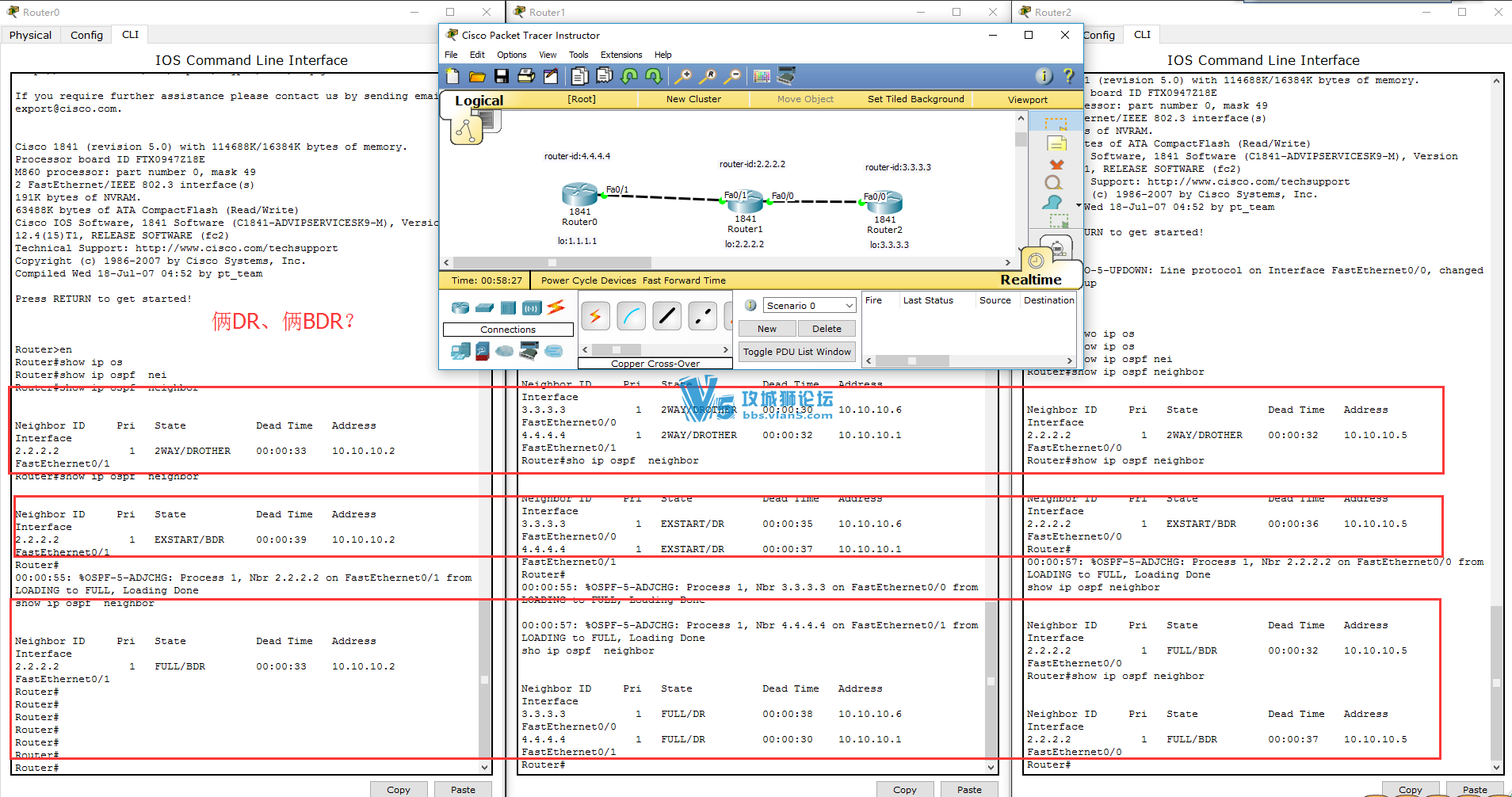Open the View menu
The width and height of the screenshot is (1512, 797).
point(548,55)
